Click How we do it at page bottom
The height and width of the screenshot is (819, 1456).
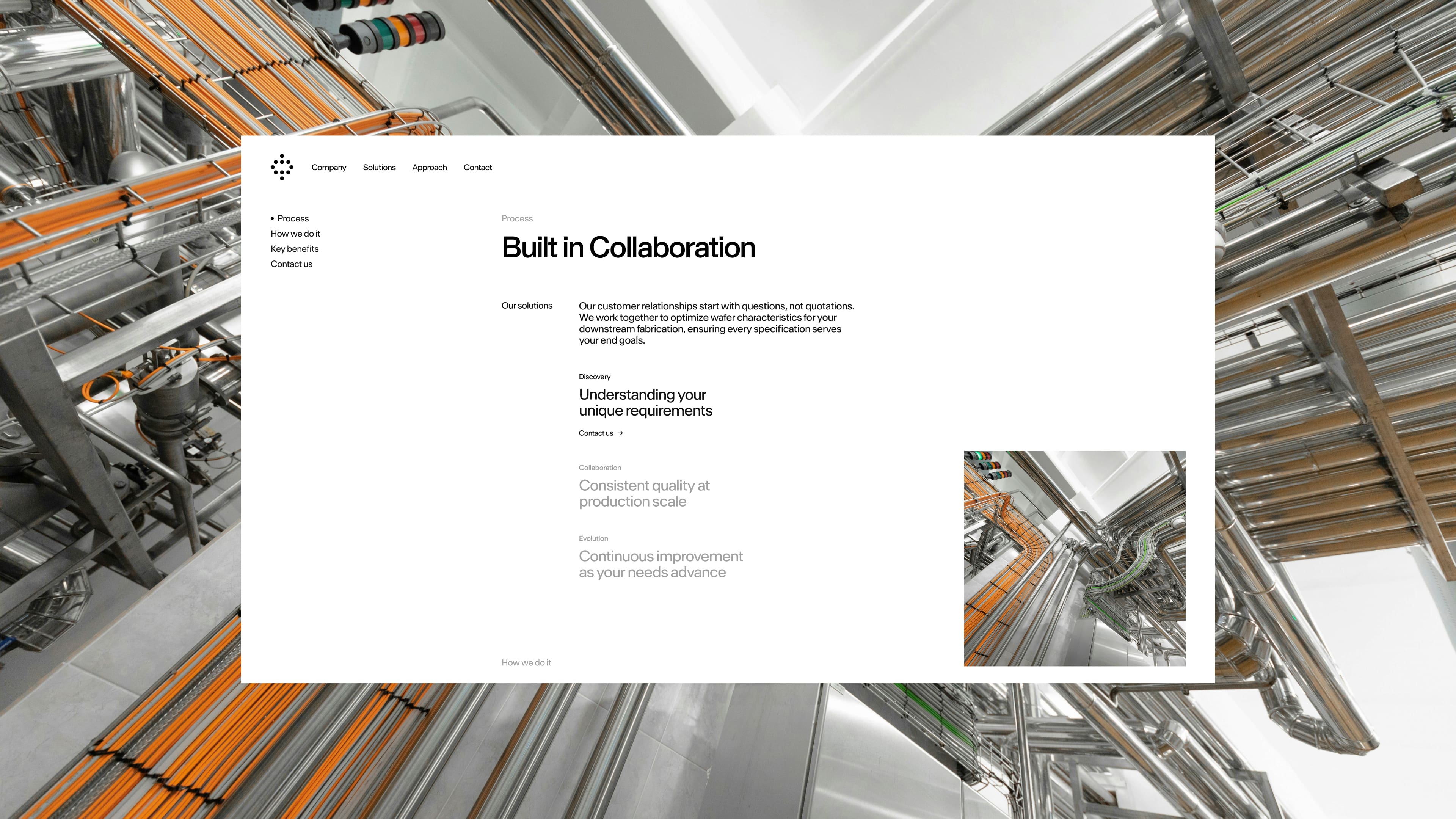click(x=526, y=662)
